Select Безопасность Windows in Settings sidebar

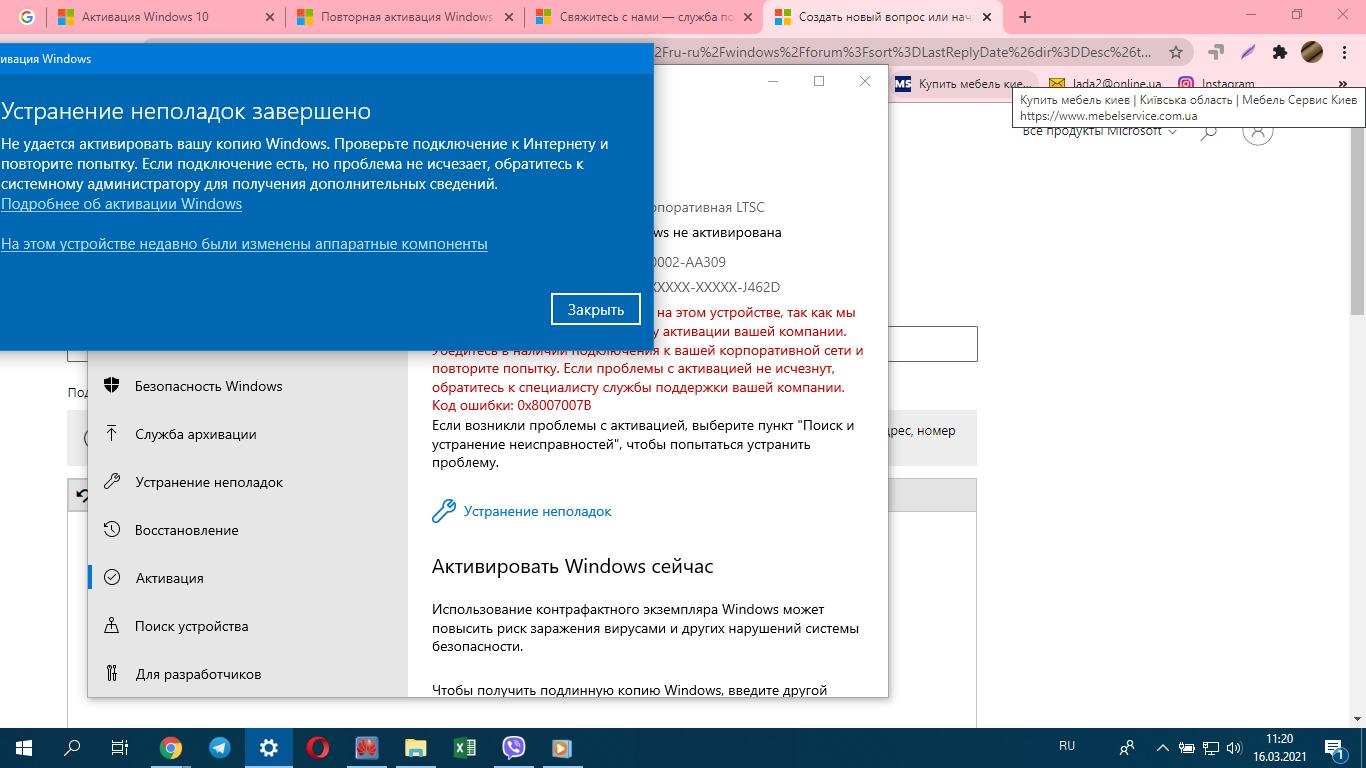pos(247,386)
